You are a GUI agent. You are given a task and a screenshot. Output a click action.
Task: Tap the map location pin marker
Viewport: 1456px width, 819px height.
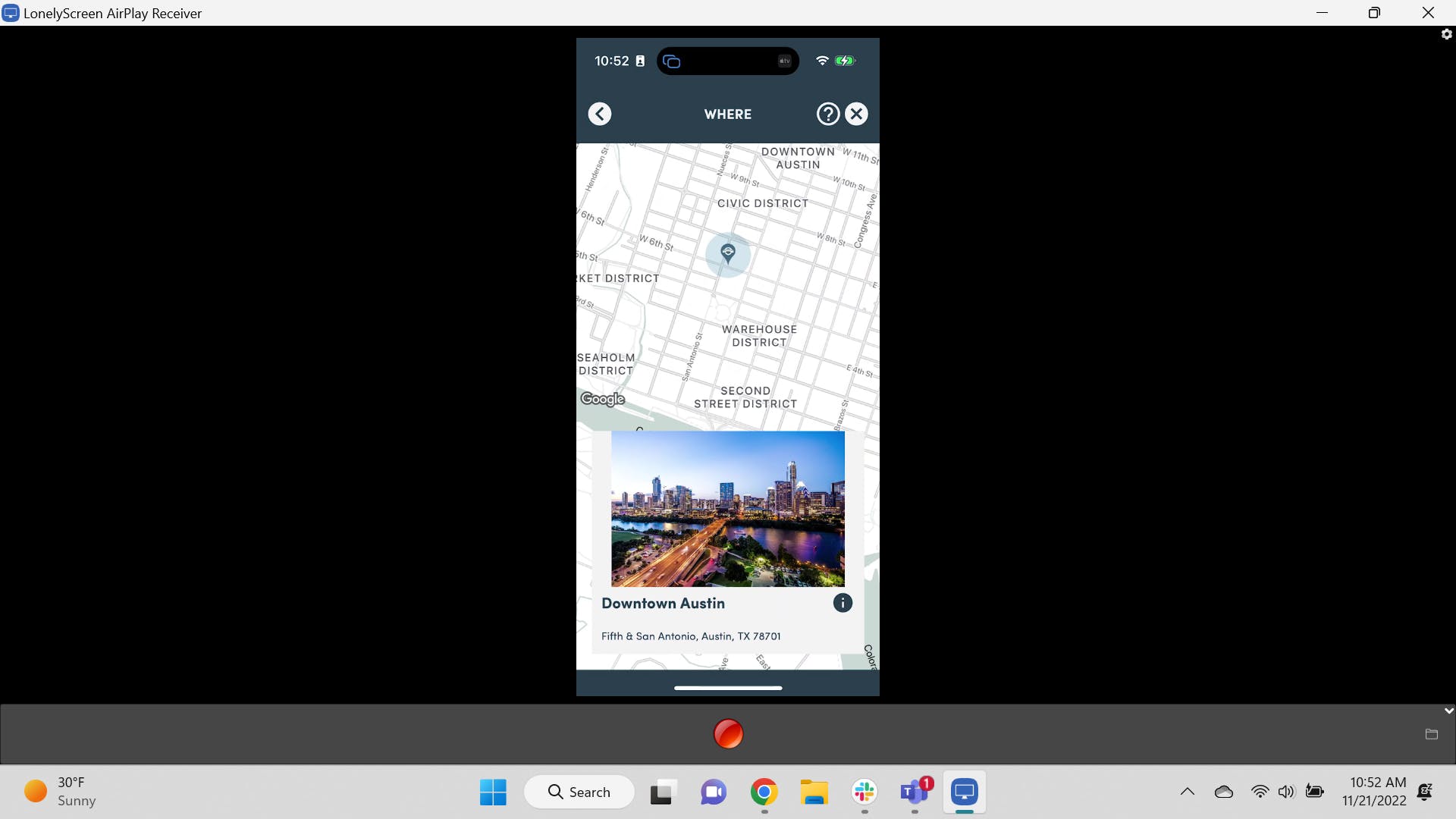(x=728, y=253)
